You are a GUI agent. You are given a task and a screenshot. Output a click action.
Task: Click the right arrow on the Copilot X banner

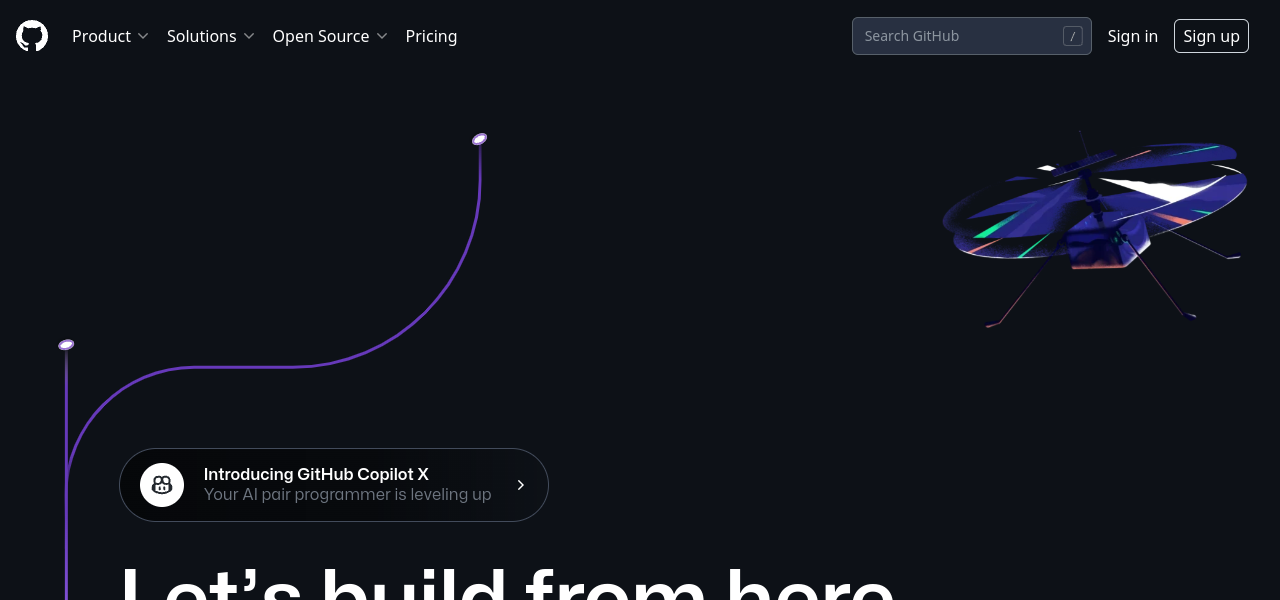click(521, 485)
